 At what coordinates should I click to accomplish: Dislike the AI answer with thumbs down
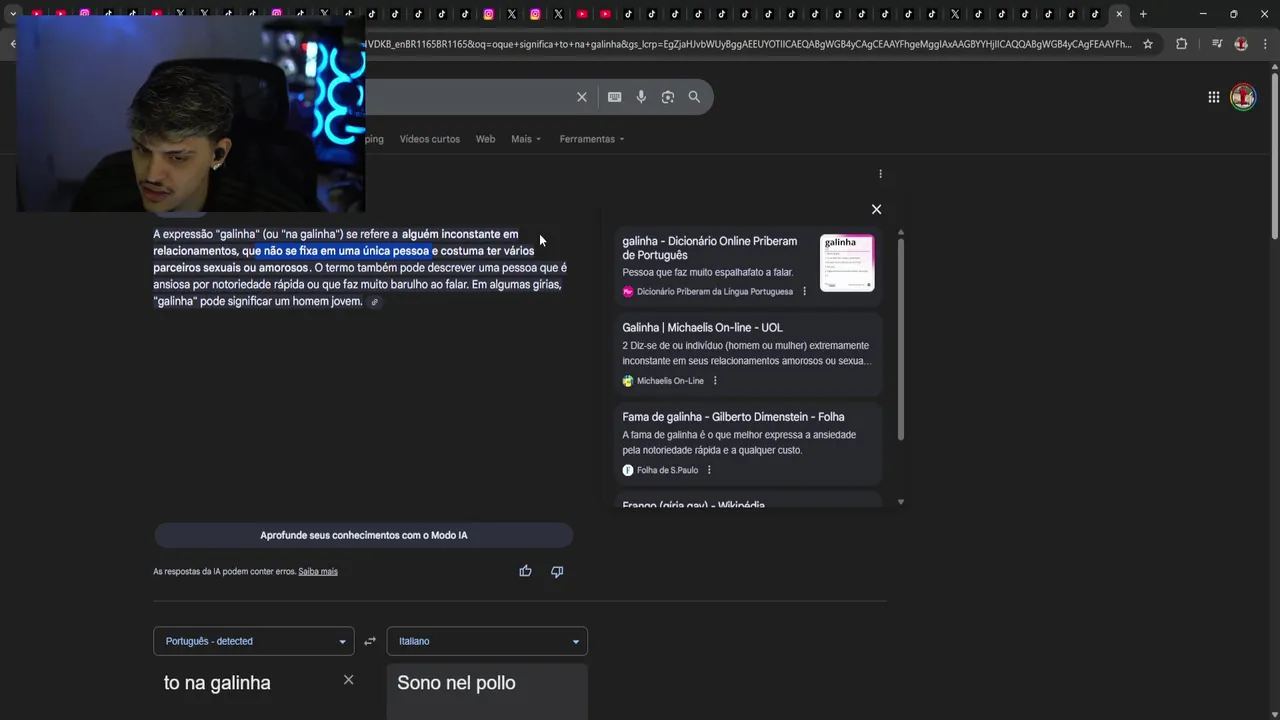pyautogui.click(x=557, y=571)
